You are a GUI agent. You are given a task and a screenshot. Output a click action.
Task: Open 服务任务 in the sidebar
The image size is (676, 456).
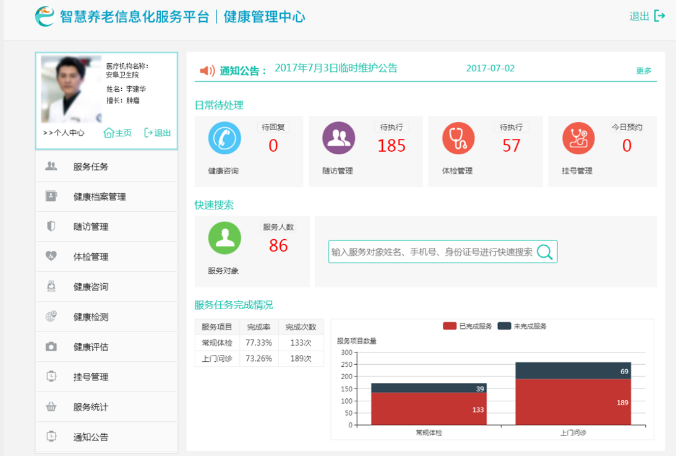pos(106,166)
